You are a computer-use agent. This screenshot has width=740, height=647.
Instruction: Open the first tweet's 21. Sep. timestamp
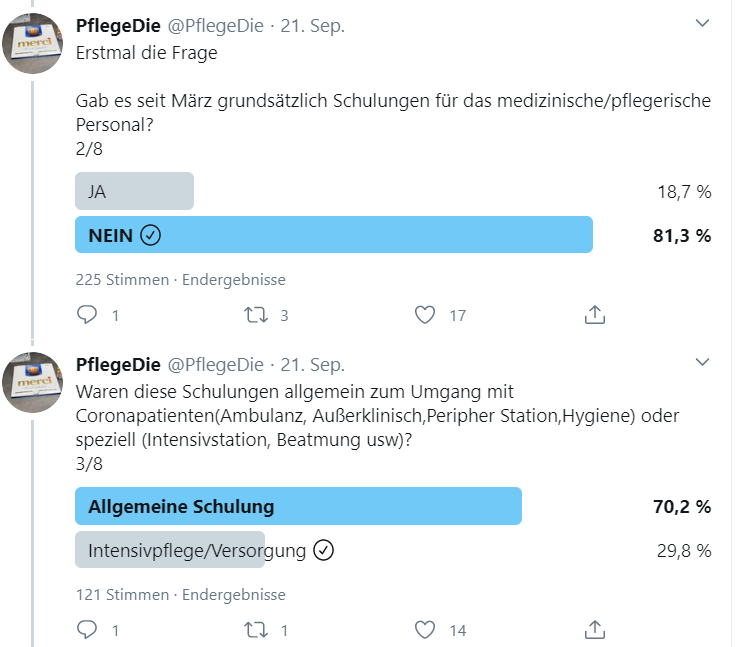point(312,25)
